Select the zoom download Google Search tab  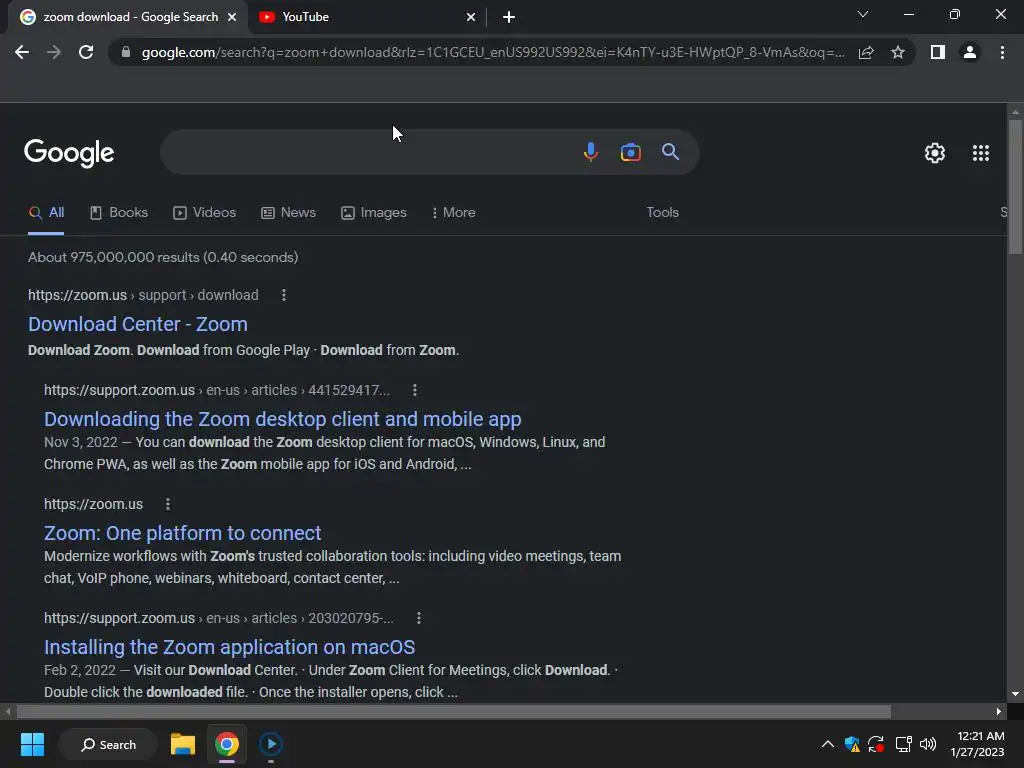coord(127,17)
